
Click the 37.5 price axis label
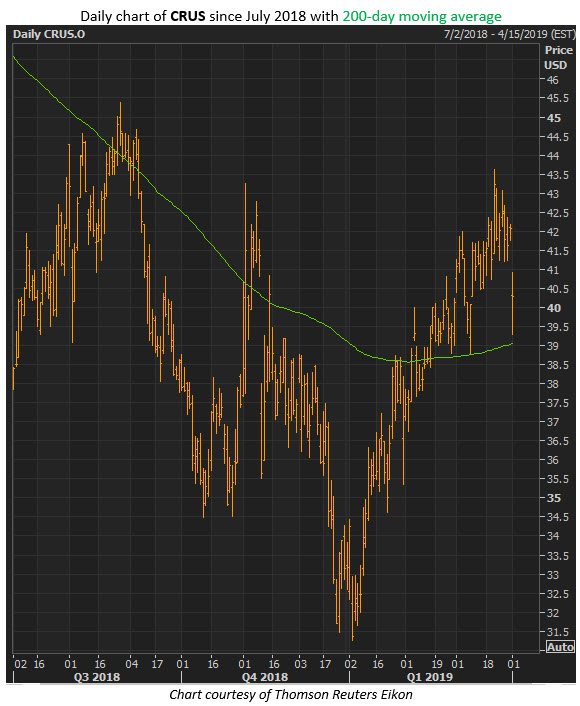(557, 403)
